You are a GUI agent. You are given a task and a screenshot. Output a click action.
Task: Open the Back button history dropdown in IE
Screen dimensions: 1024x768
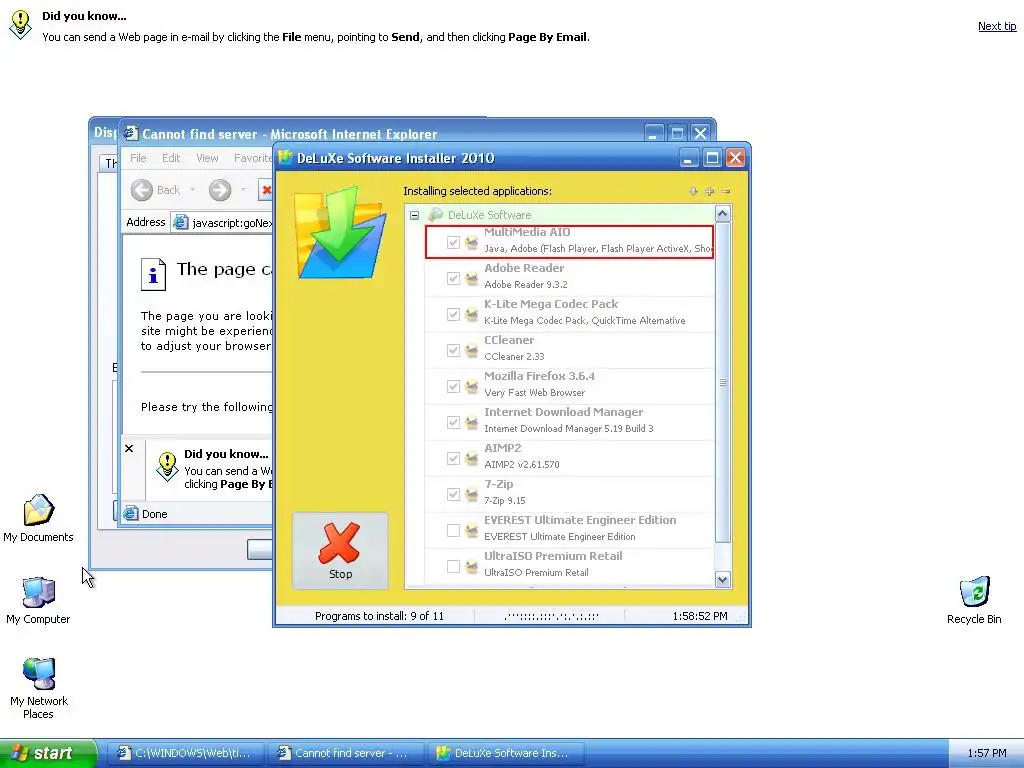(x=193, y=190)
